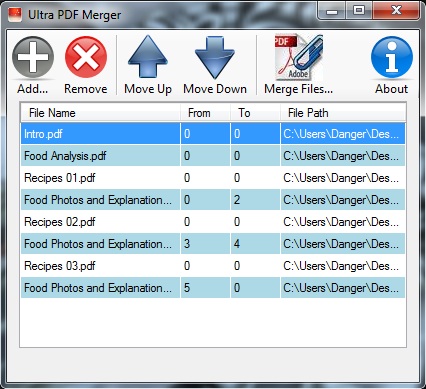The image size is (426, 389).
Task: Select the Recipes 03.pdf entry
Action: coord(213,266)
